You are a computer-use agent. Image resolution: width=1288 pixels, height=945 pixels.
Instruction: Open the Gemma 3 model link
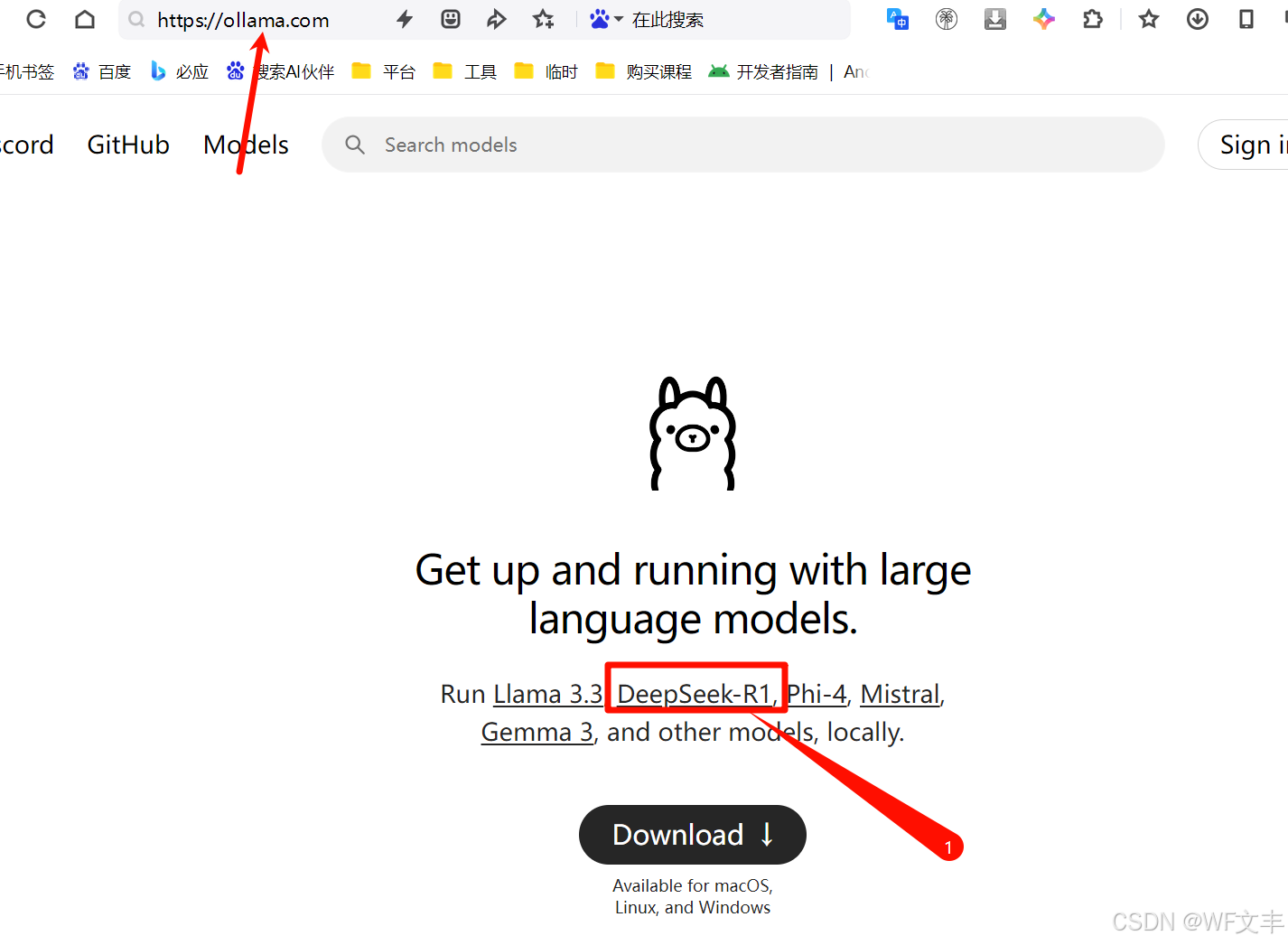(537, 732)
